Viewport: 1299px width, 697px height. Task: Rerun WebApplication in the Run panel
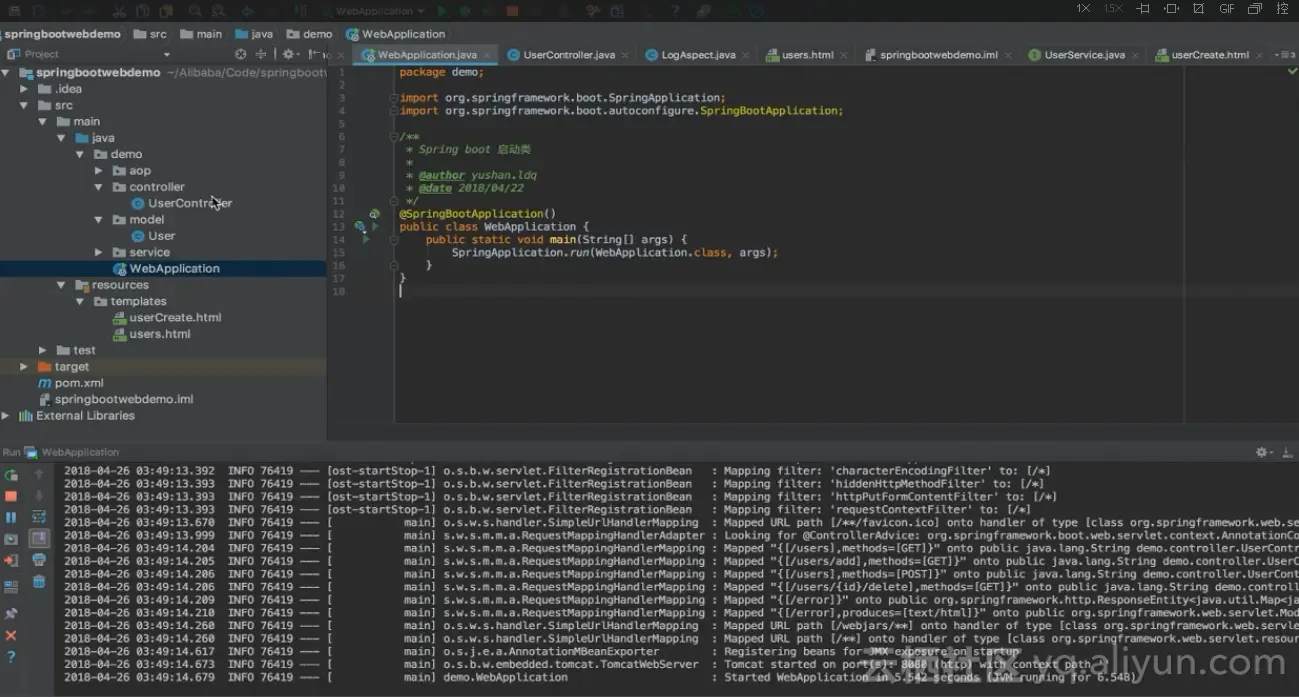11,475
